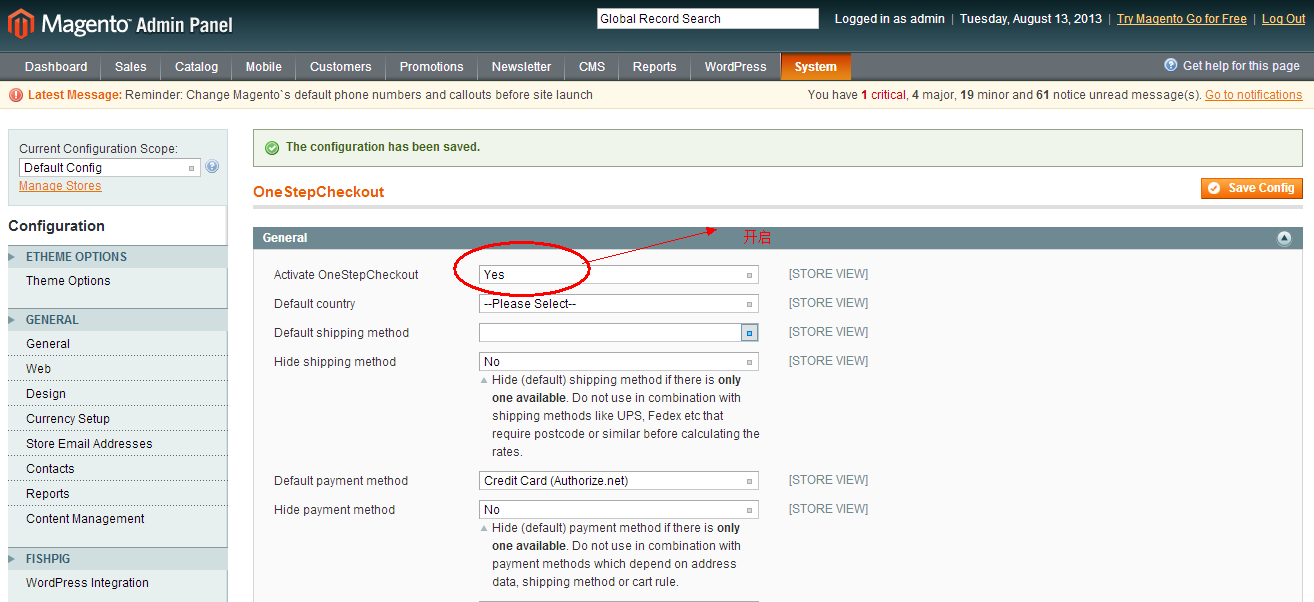Open the Hide shipping method dropdown
Screen dimensions: 1314x602
[x=619, y=361]
